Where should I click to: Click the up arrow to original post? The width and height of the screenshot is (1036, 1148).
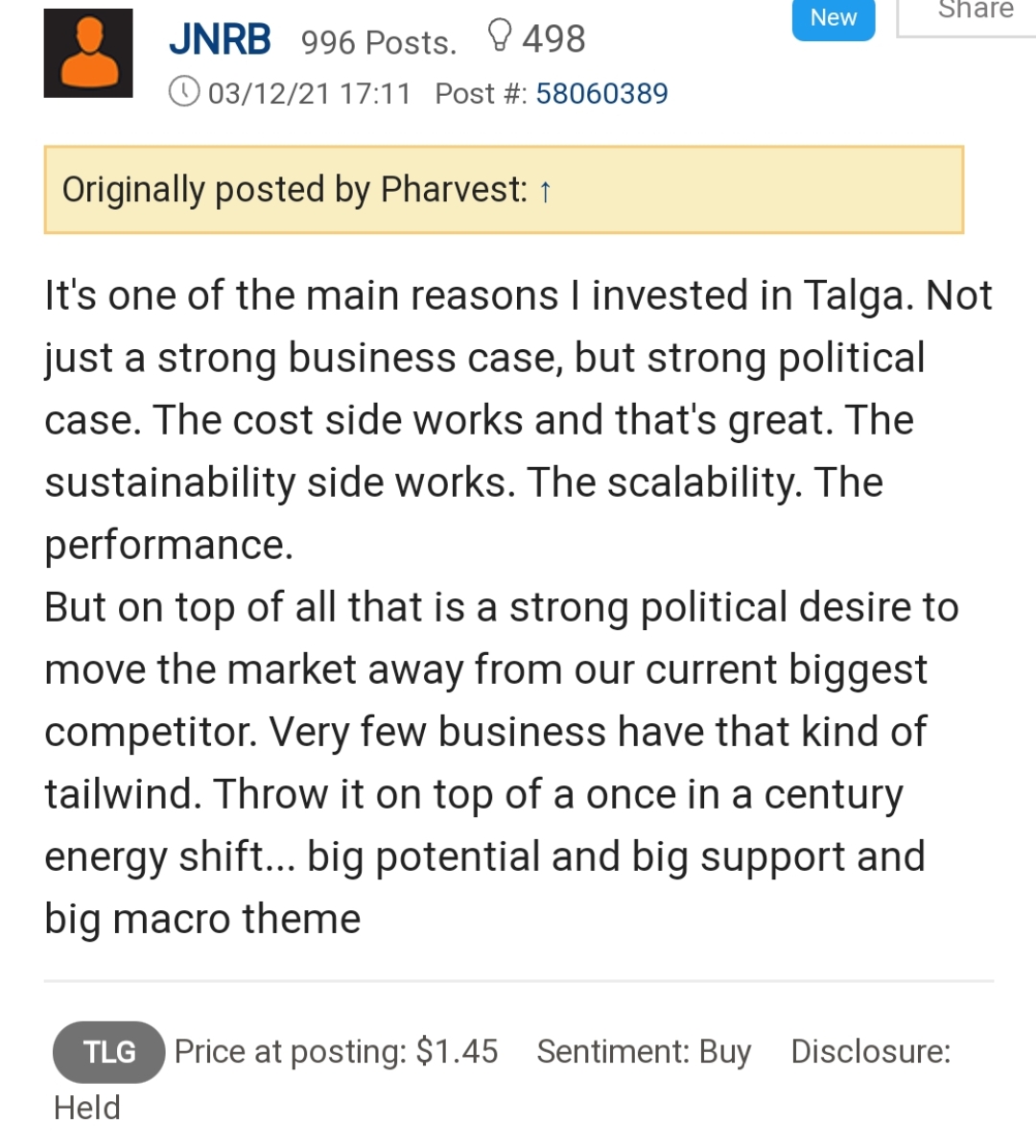coord(545,191)
